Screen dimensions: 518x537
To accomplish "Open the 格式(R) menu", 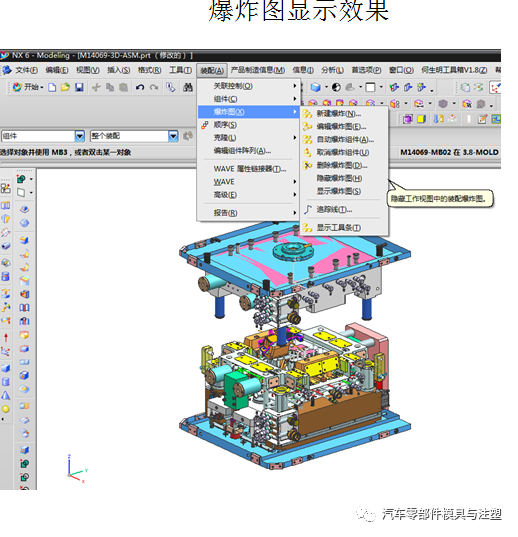I will coord(150,70).
